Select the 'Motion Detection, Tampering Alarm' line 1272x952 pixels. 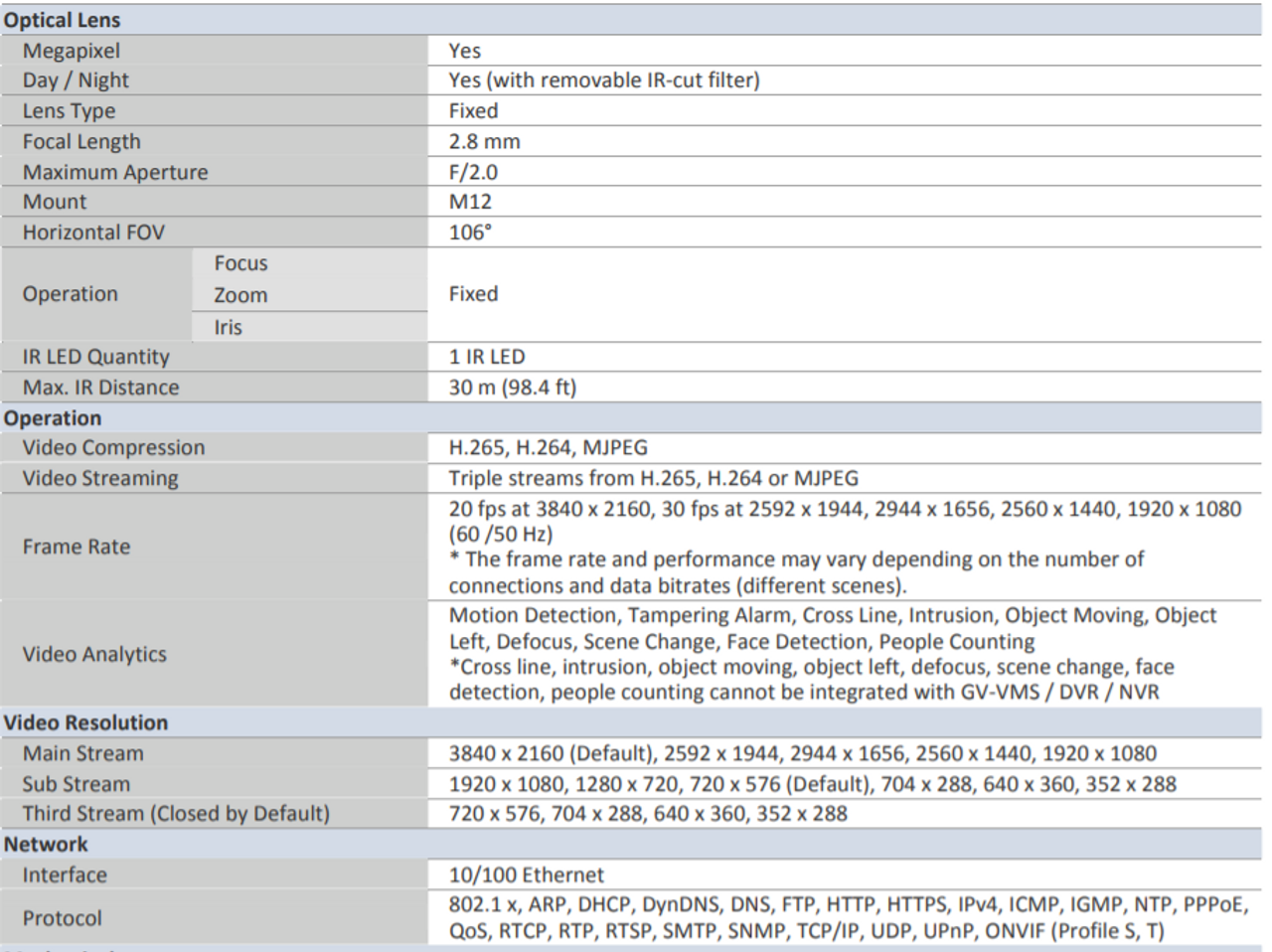pyautogui.click(x=833, y=615)
